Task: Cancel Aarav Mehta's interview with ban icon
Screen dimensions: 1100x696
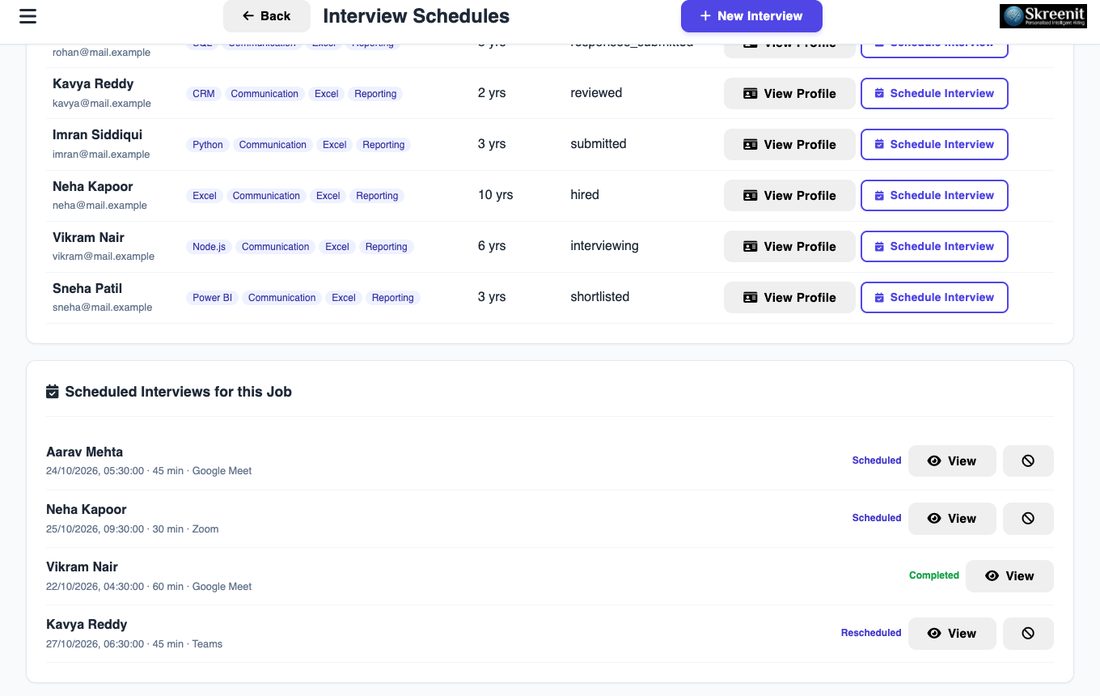Action: point(1028,461)
